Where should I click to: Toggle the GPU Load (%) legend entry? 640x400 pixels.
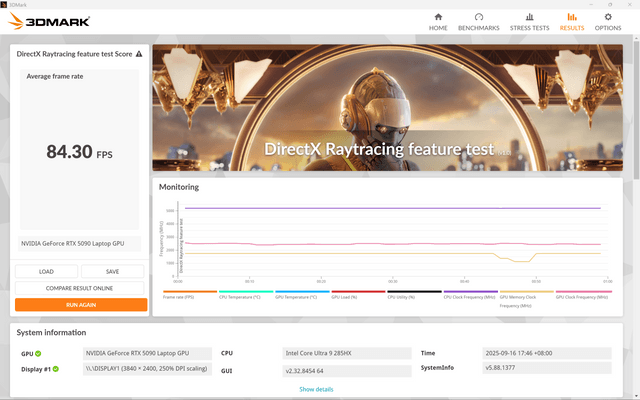click(x=358, y=294)
